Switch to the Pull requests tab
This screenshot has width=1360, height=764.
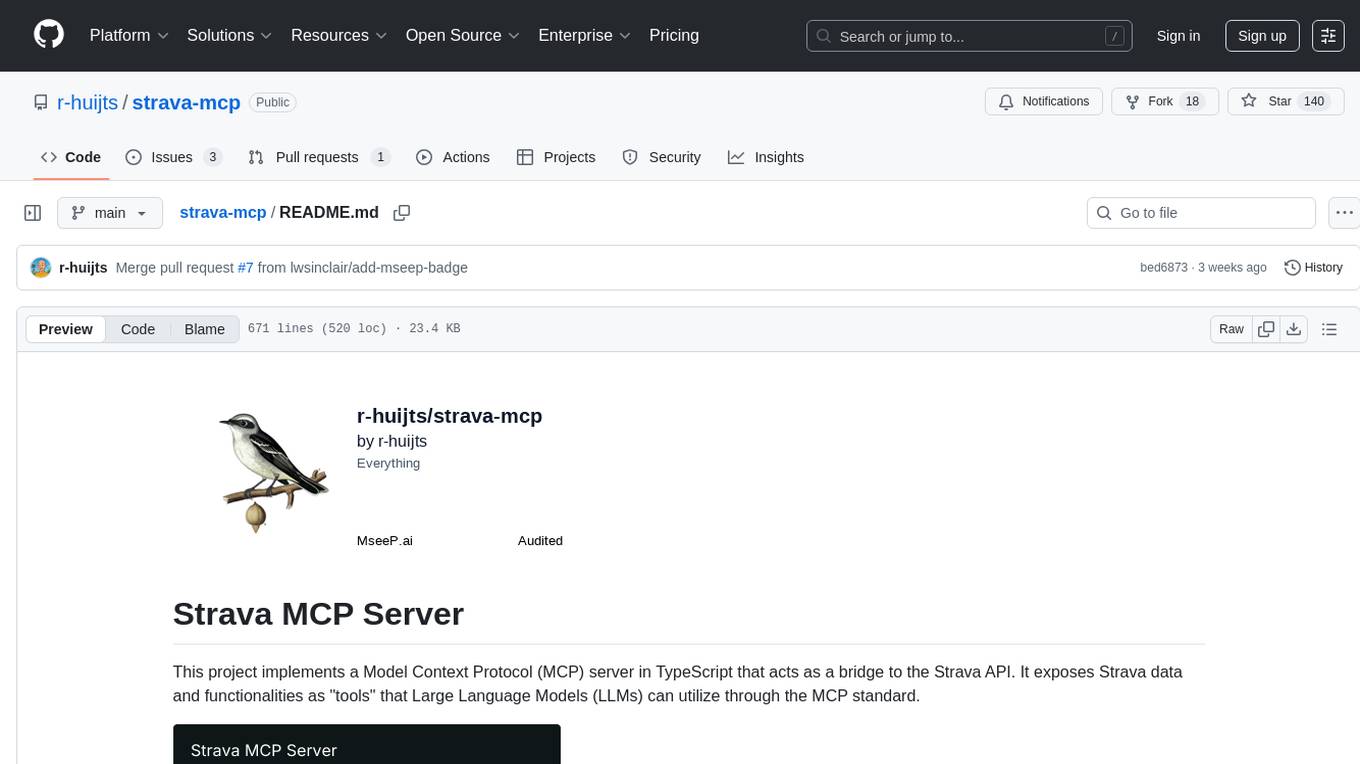click(319, 157)
